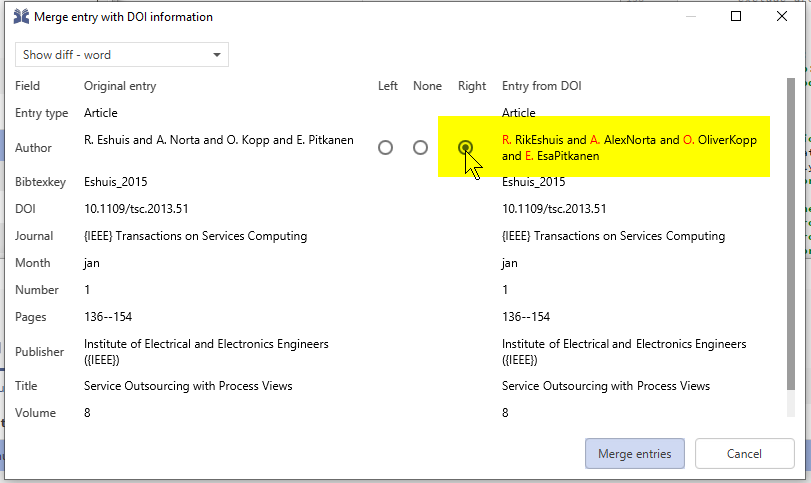Image resolution: width=811 pixels, height=483 pixels.
Task: Click DOI-entry value 10.1109/tsc.2013.51
Action: point(554,209)
